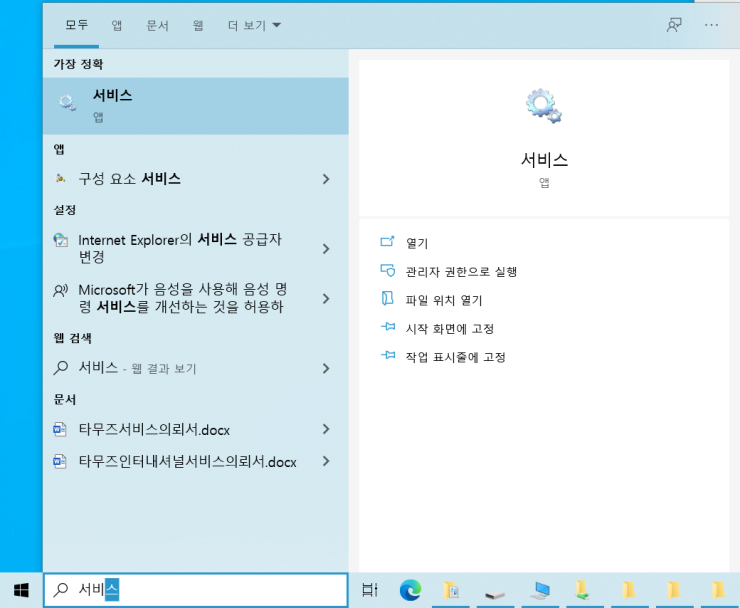Expand arrow for 타무즈인터내셔널서비스의뢰서.docx
The image size is (740, 608).
326,461
